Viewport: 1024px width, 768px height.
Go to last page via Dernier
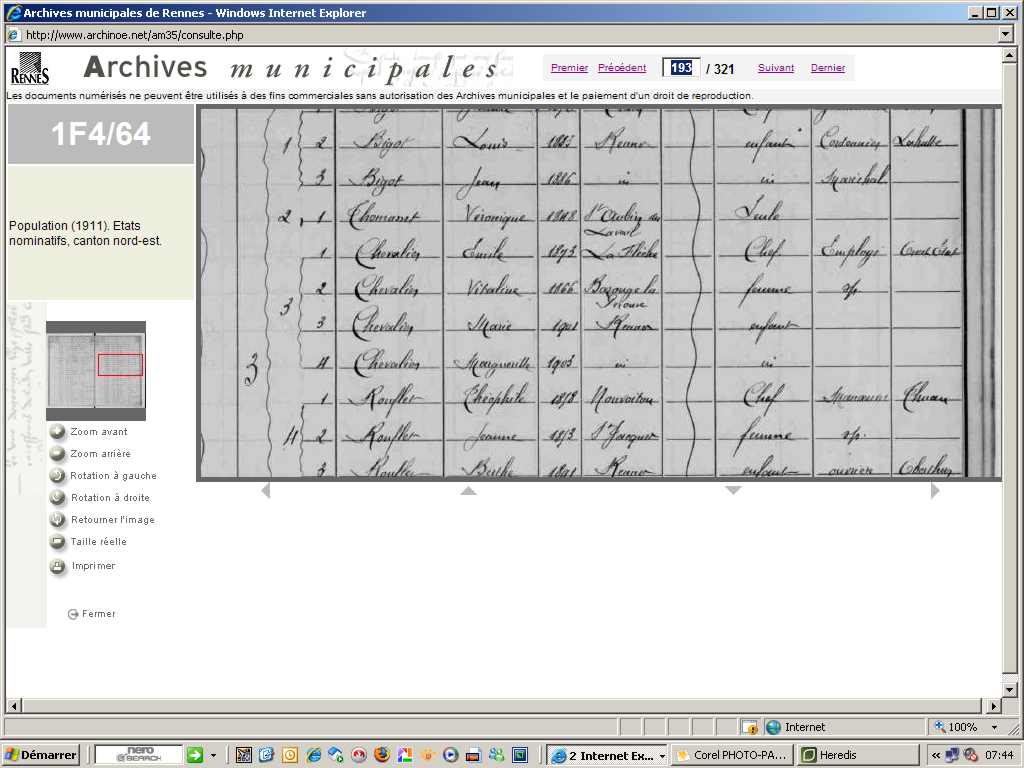(828, 68)
